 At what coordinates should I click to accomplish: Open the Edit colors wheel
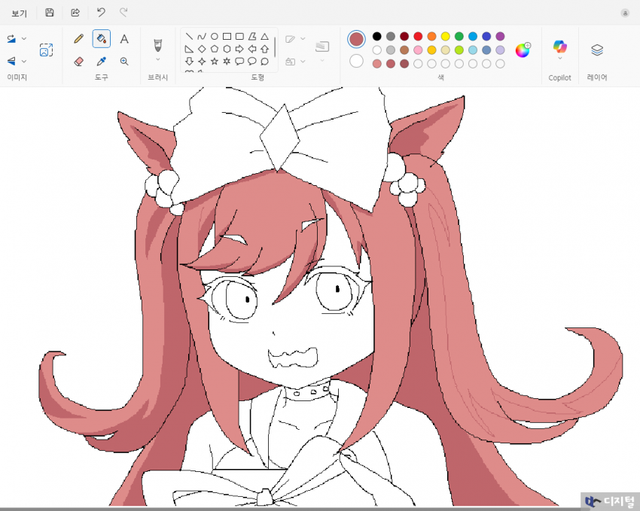522,50
